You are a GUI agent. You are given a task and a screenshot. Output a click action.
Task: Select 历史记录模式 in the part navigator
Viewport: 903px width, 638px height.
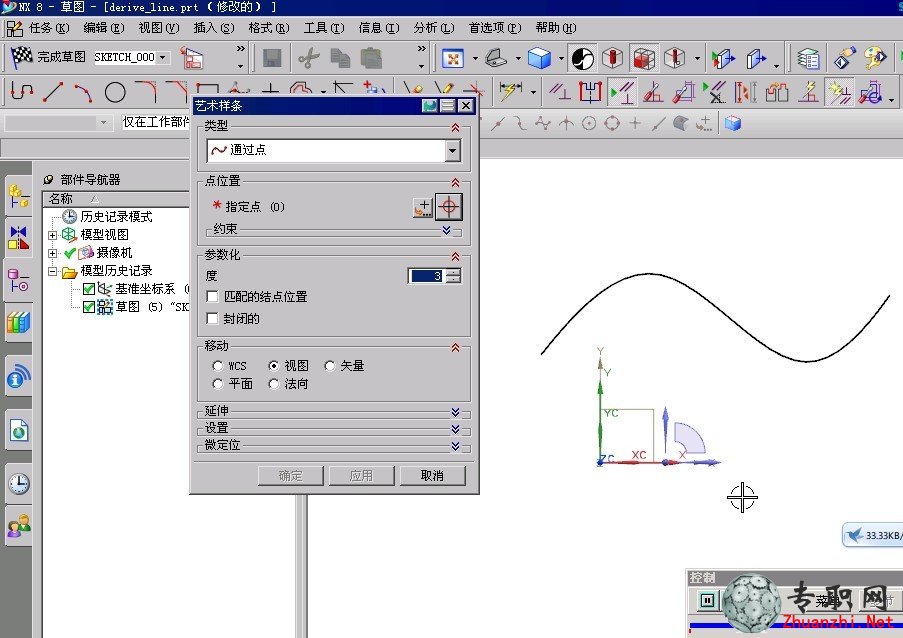[116, 217]
